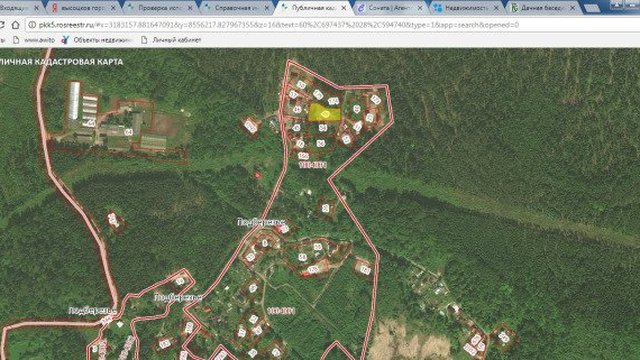Screen dimensions: 640x360
Task: Click the favicon of the Соната tab
Action: click(x=361, y=8)
